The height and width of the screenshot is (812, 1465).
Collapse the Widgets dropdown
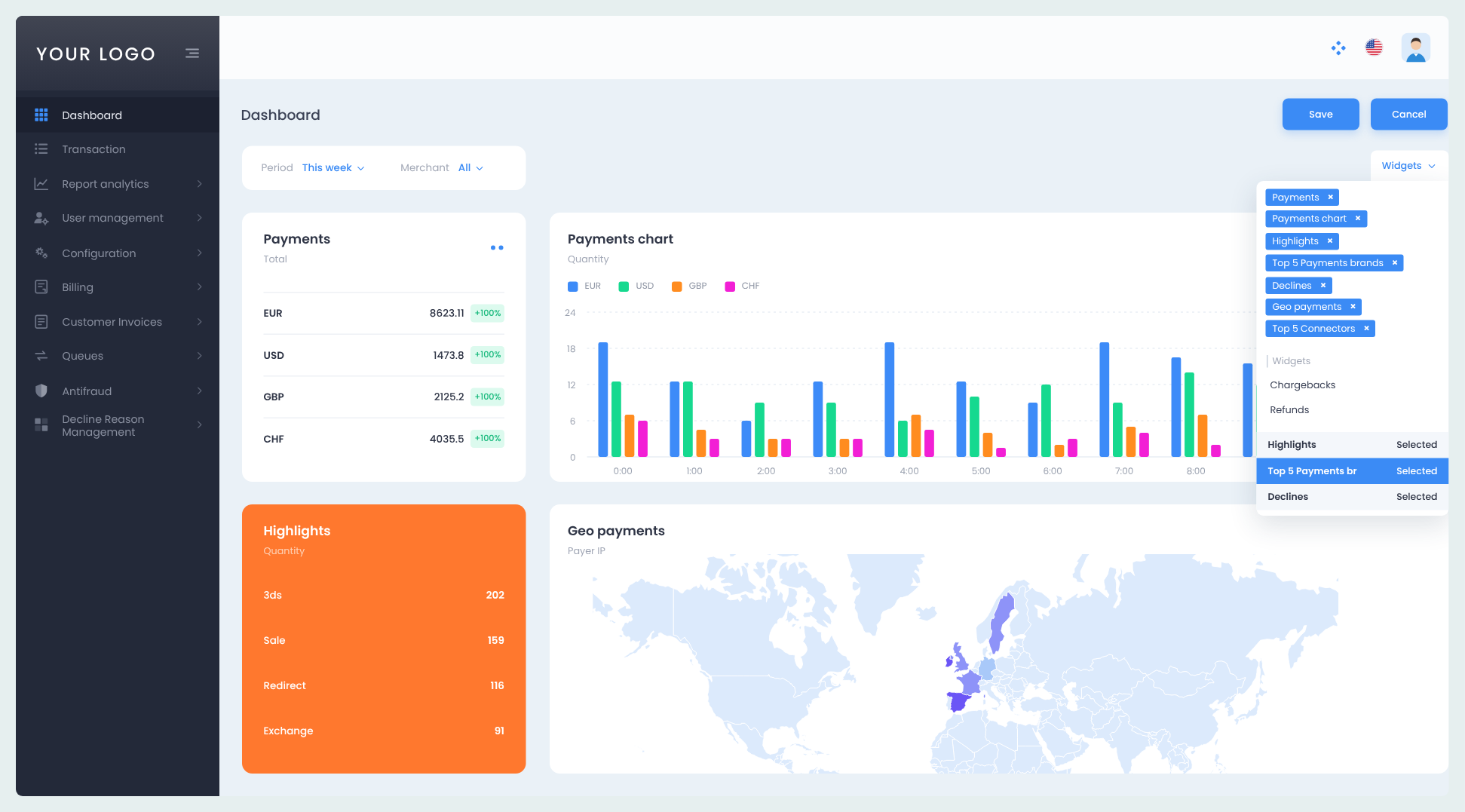pos(1408,166)
